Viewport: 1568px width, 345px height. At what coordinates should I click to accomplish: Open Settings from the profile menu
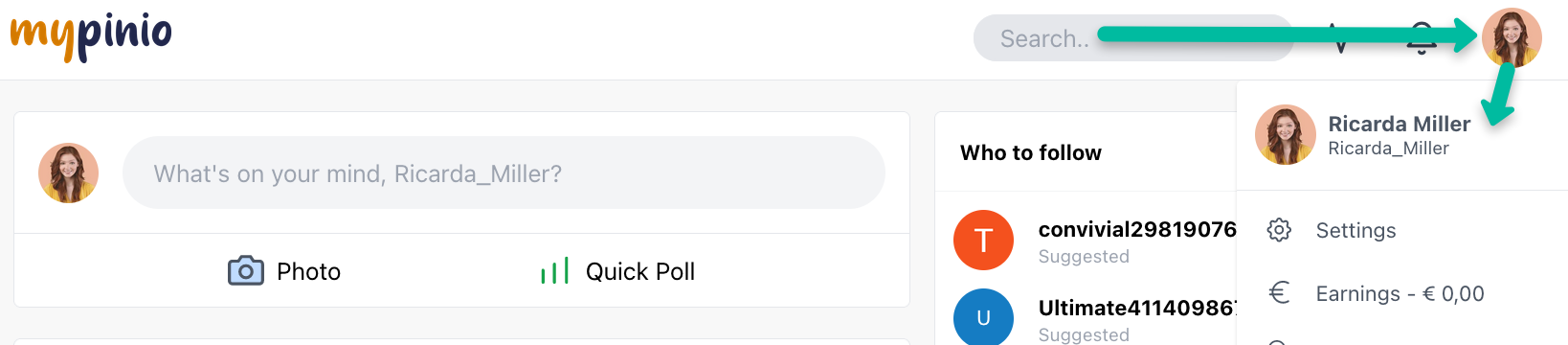[1355, 230]
